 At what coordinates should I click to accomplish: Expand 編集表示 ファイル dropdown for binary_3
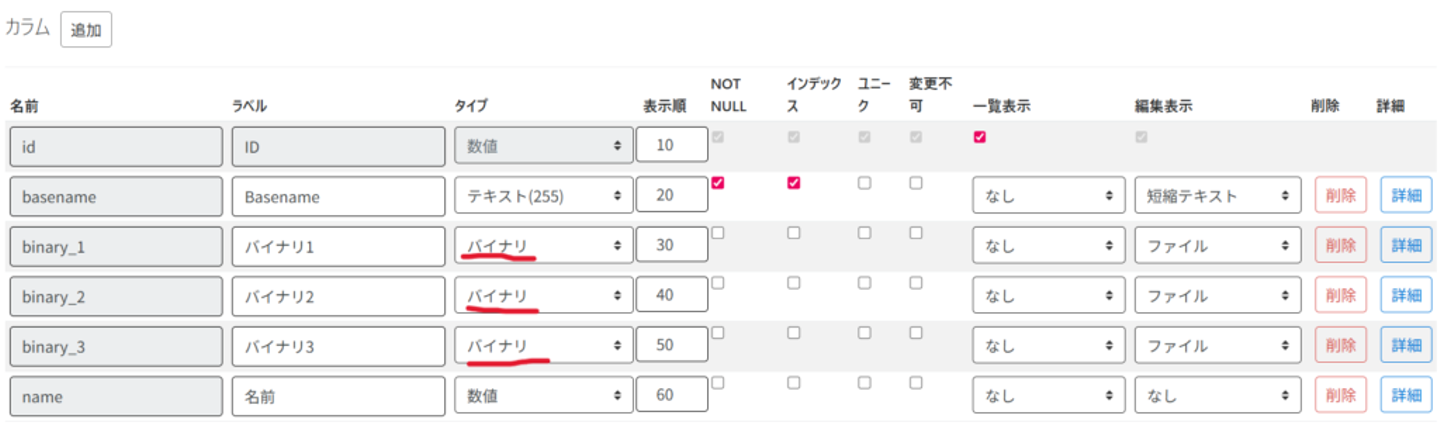click(1217, 346)
